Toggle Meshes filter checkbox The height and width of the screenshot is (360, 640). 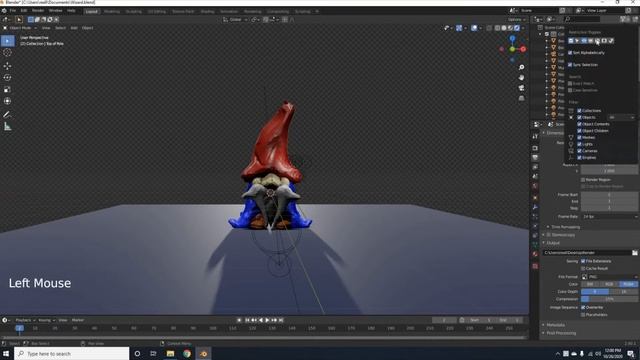(579, 138)
